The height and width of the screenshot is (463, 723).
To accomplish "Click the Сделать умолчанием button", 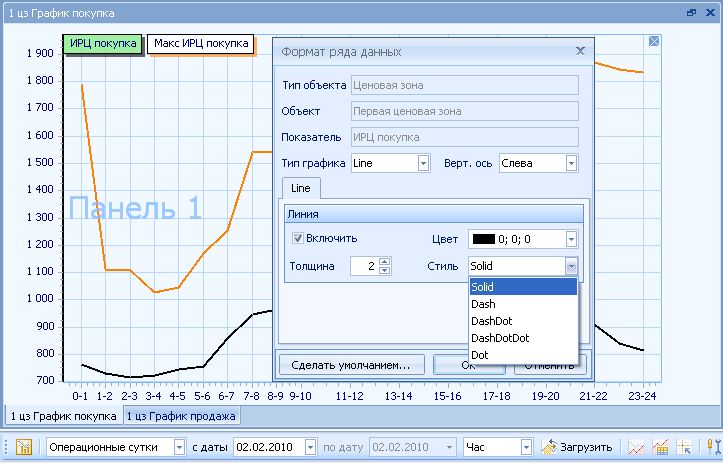I will point(350,364).
